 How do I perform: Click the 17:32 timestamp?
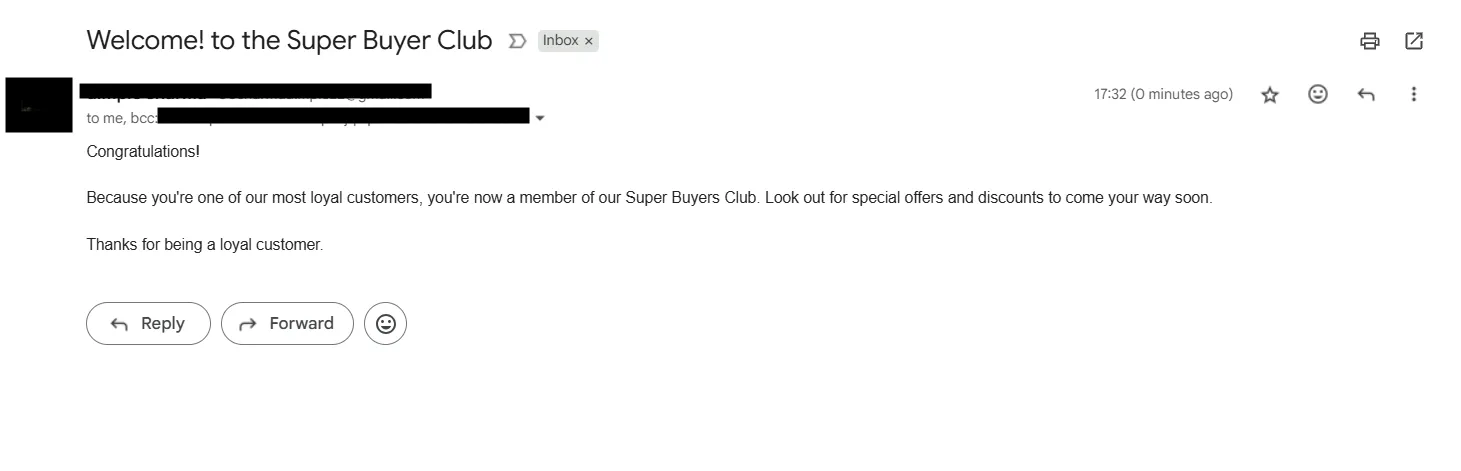click(x=1163, y=94)
